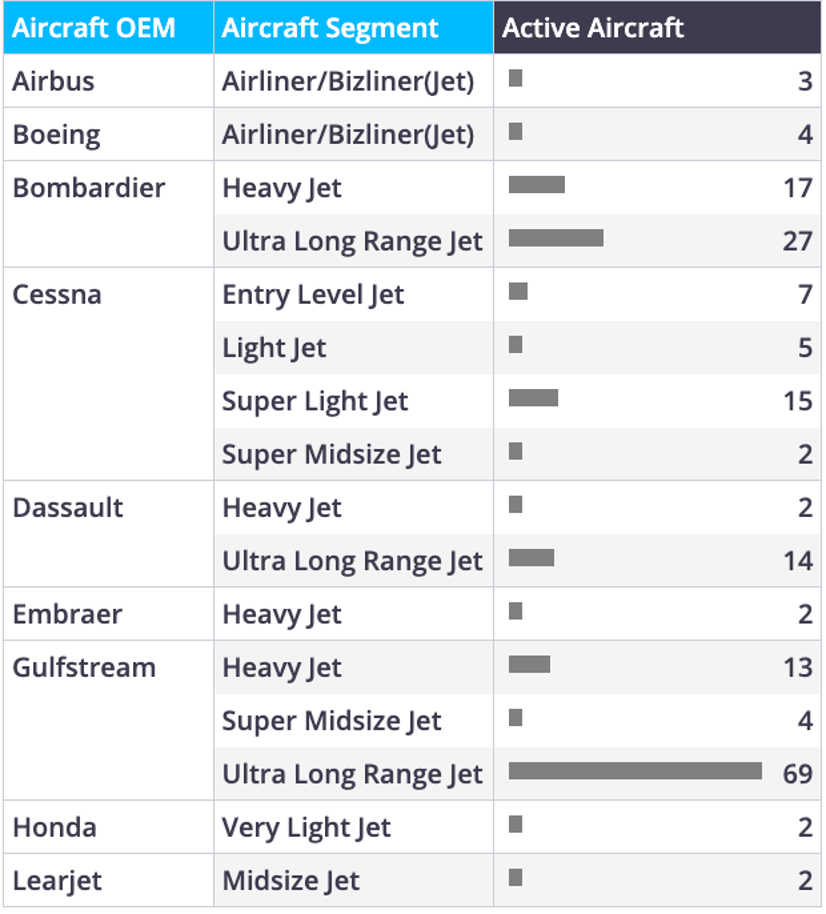Click the Aircraft Segment column header
The image size is (826, 914).
coord(353,27)
